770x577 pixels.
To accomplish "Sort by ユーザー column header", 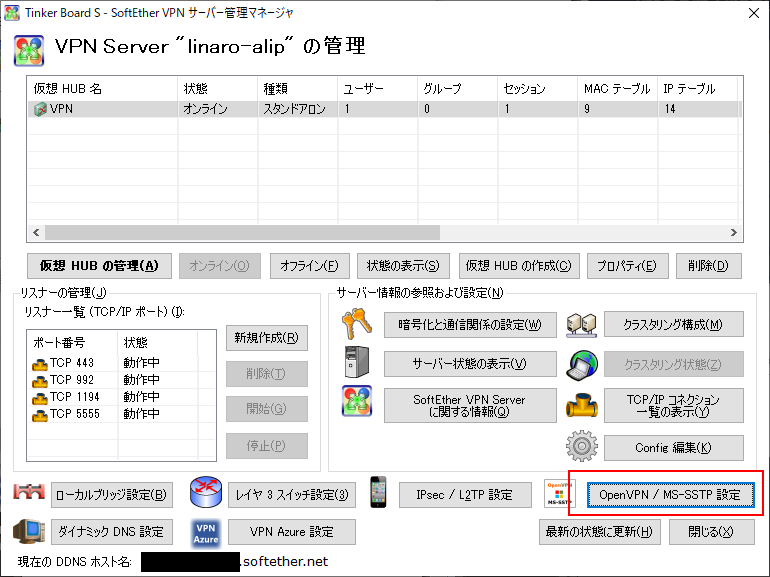I will [378, 89].
